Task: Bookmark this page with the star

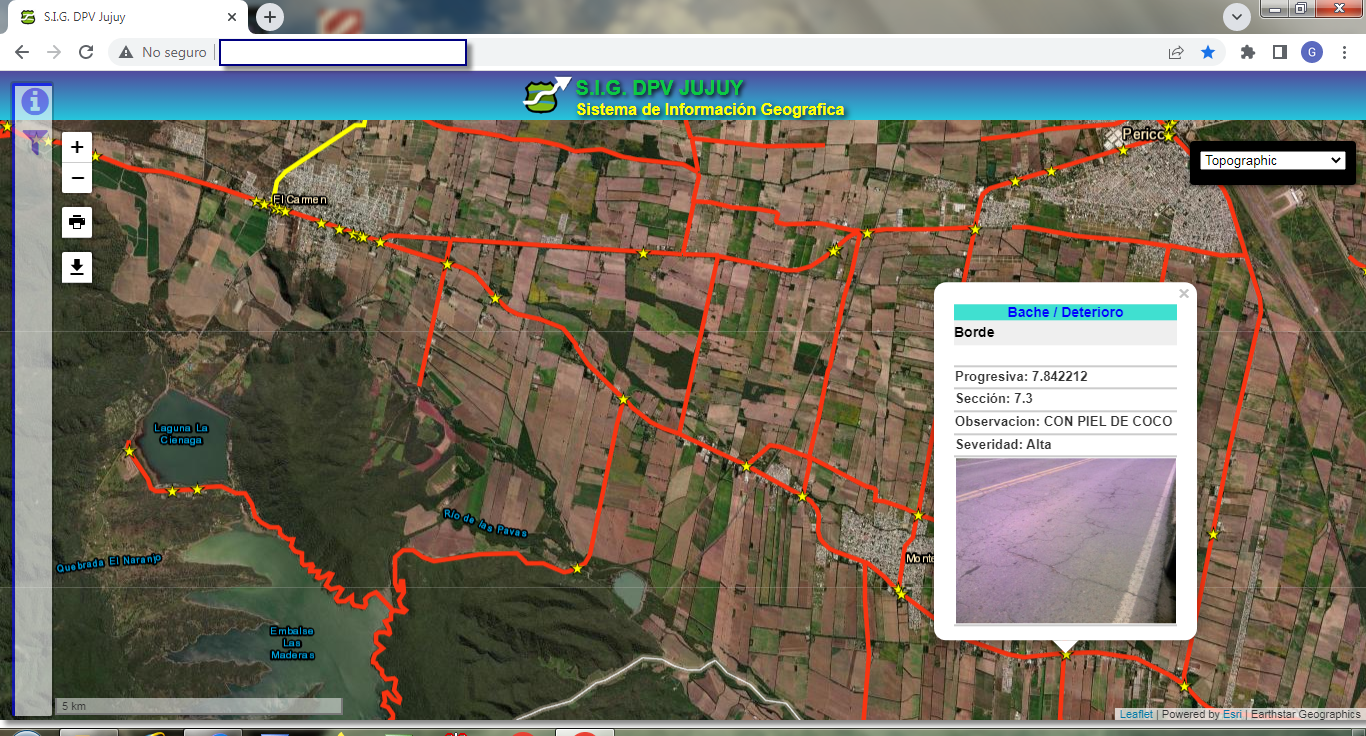Action: click(1208, 52)
